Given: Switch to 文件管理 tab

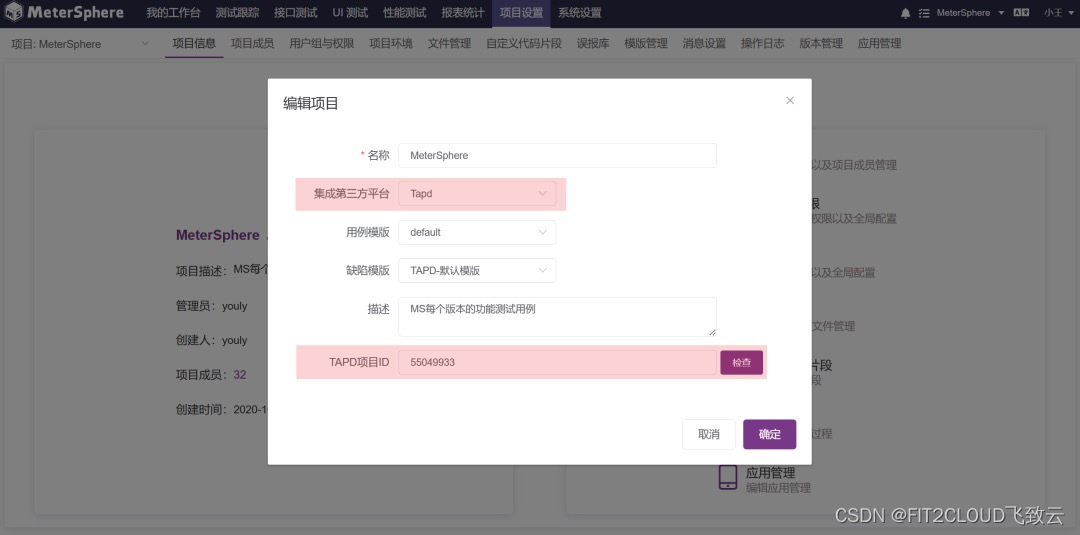Looking at the screenshot, I should (449, 43).
